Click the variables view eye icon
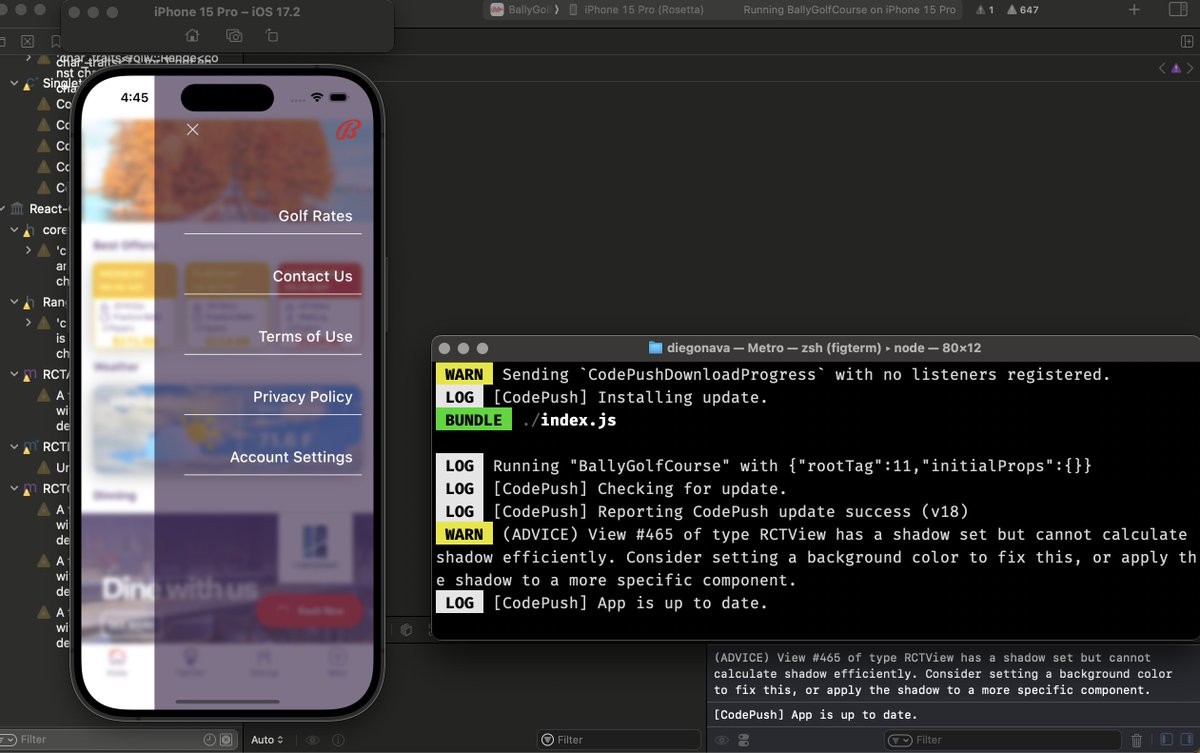 tap(312, 740)
